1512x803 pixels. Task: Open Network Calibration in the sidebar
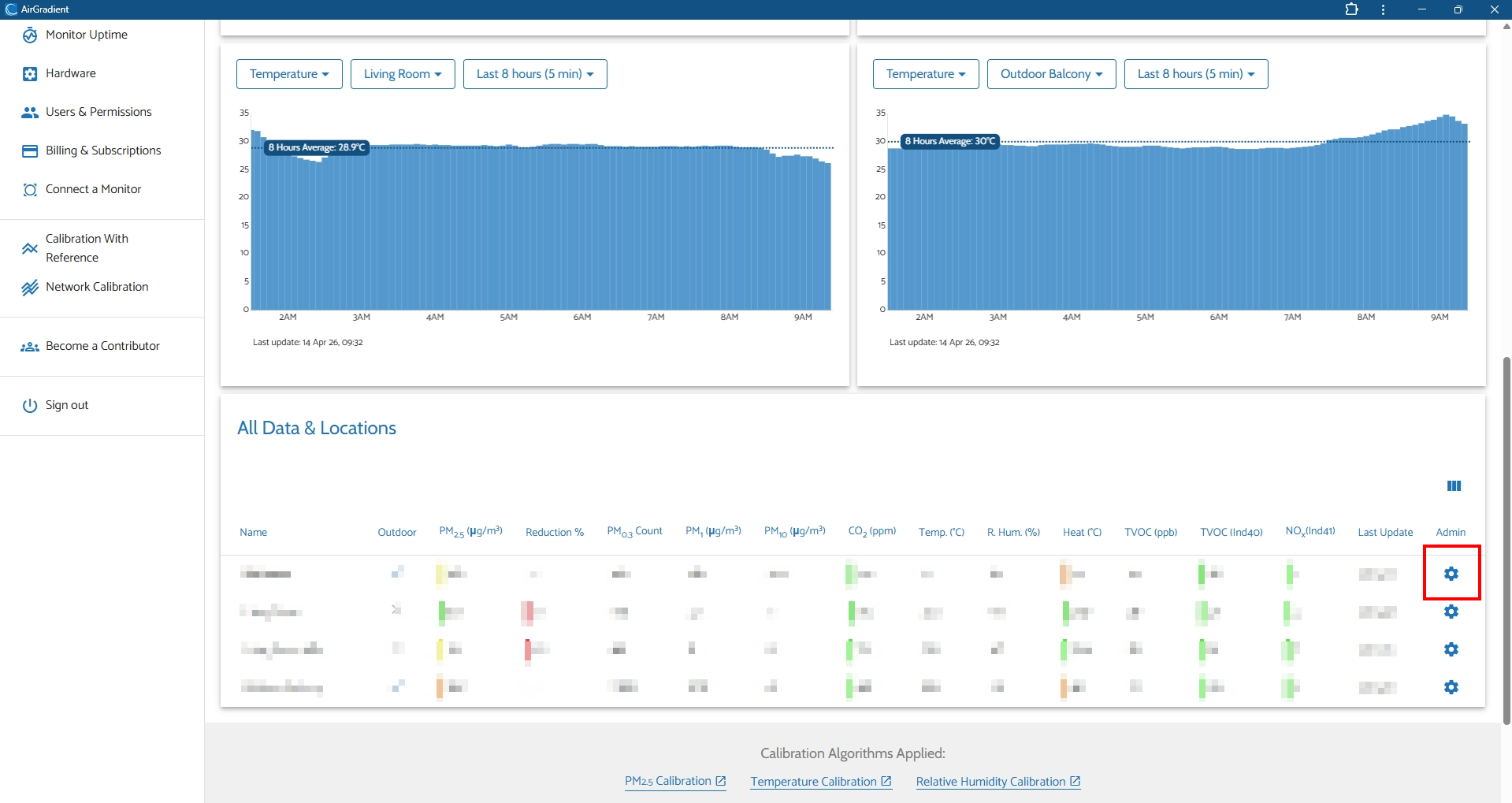coord(97,287)
